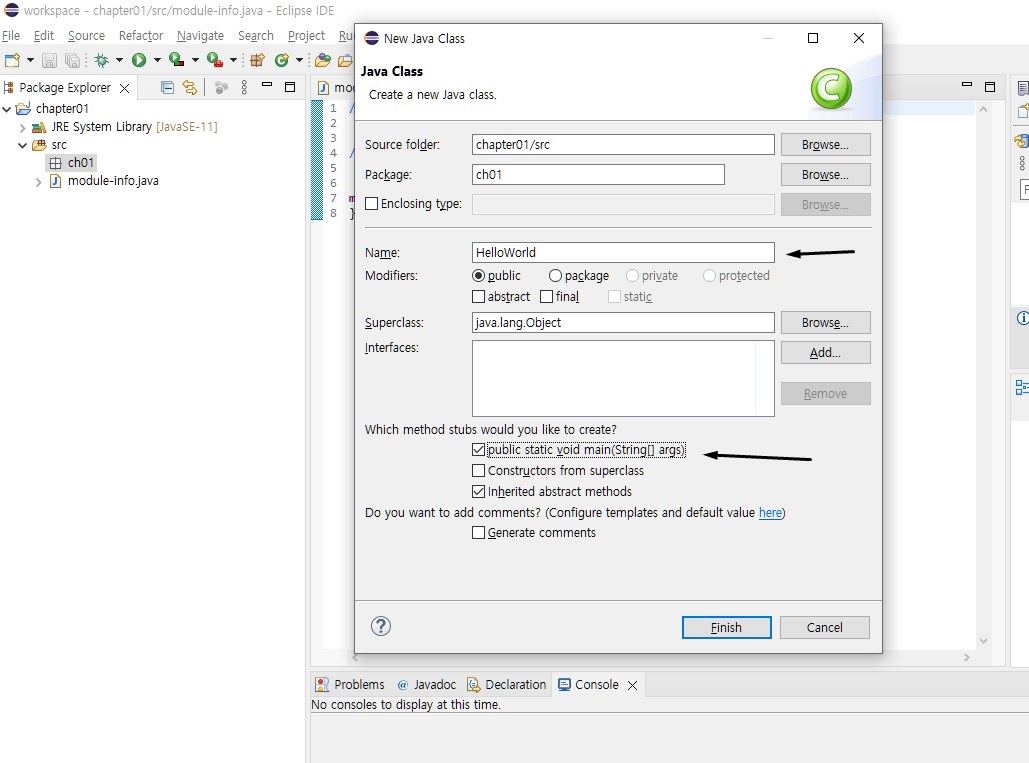
Task: Uncheck public static void main stub
Action: pyautogui.click(x=478, y=449)
